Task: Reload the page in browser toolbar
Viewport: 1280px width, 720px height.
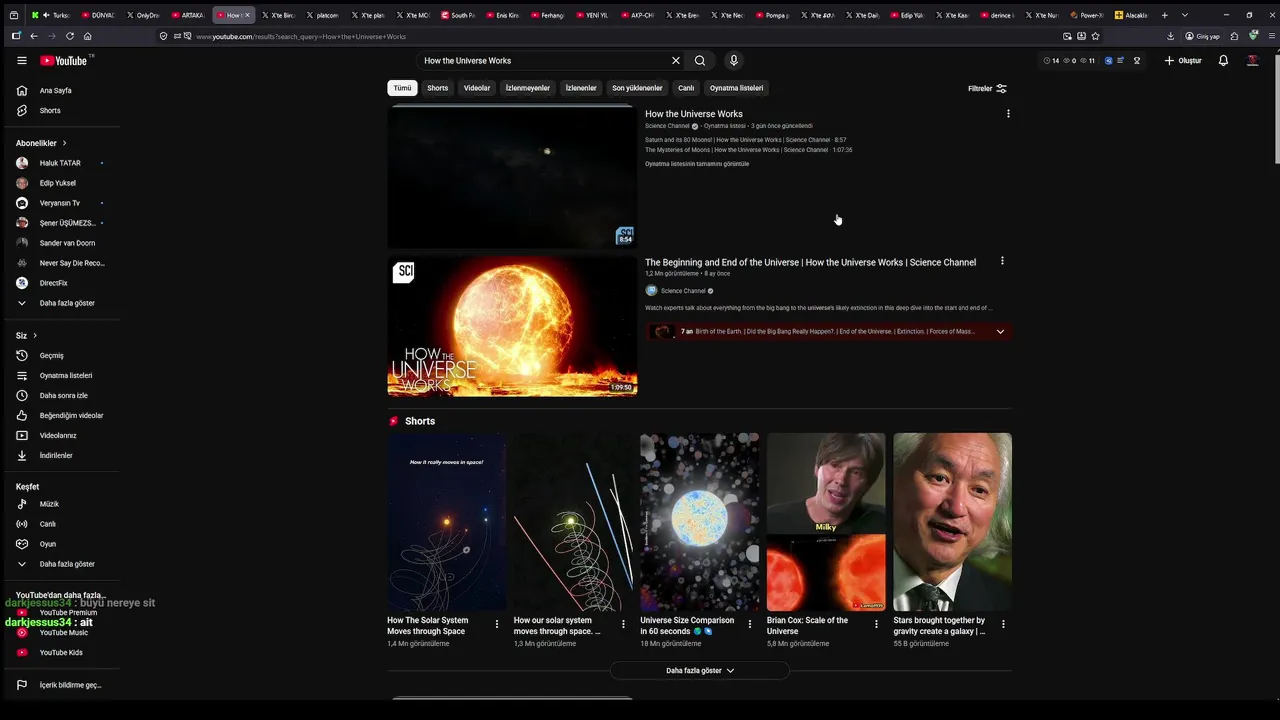Action: 69,36
